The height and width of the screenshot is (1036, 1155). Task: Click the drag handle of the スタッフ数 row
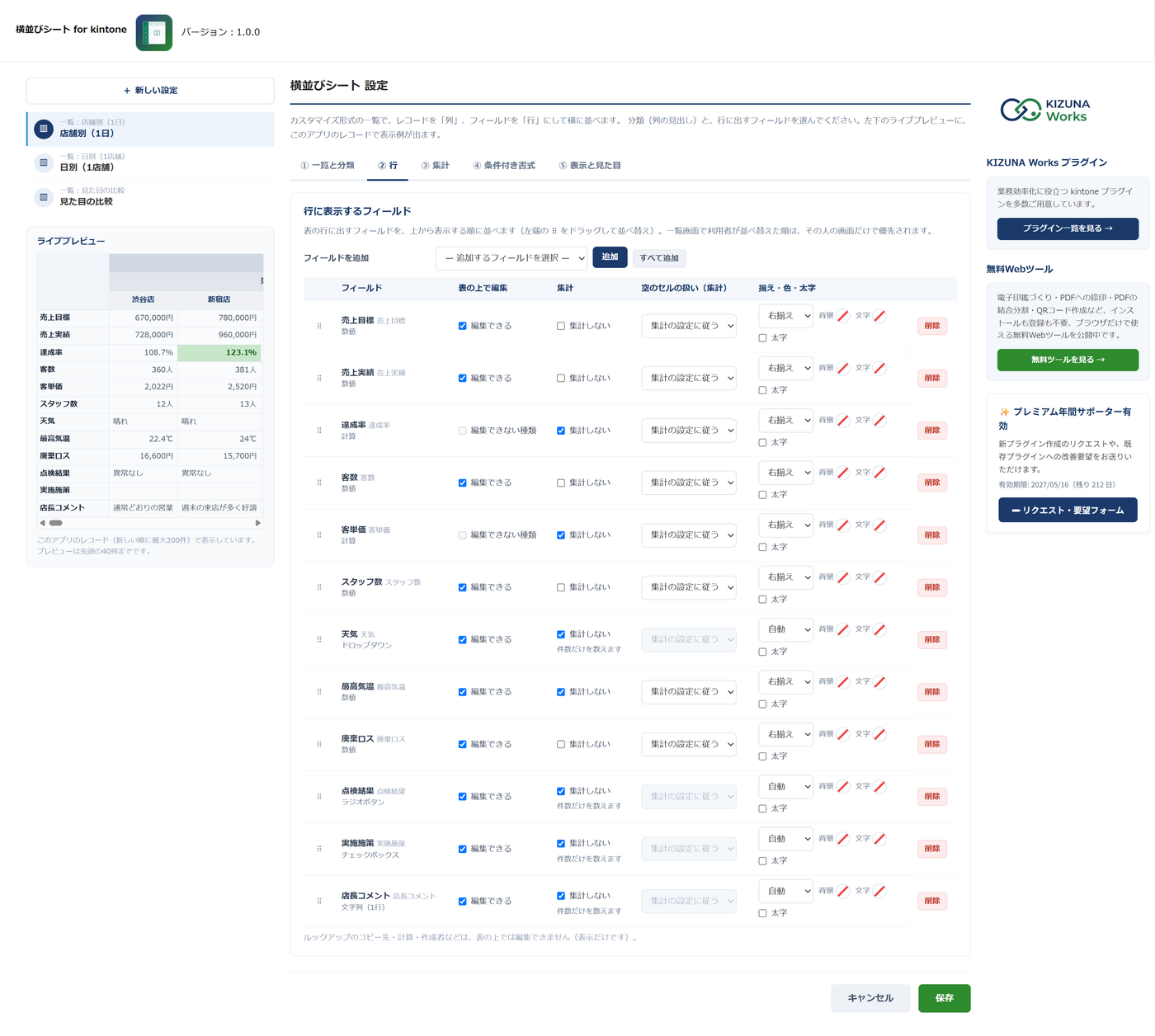[x=319, y=587]
